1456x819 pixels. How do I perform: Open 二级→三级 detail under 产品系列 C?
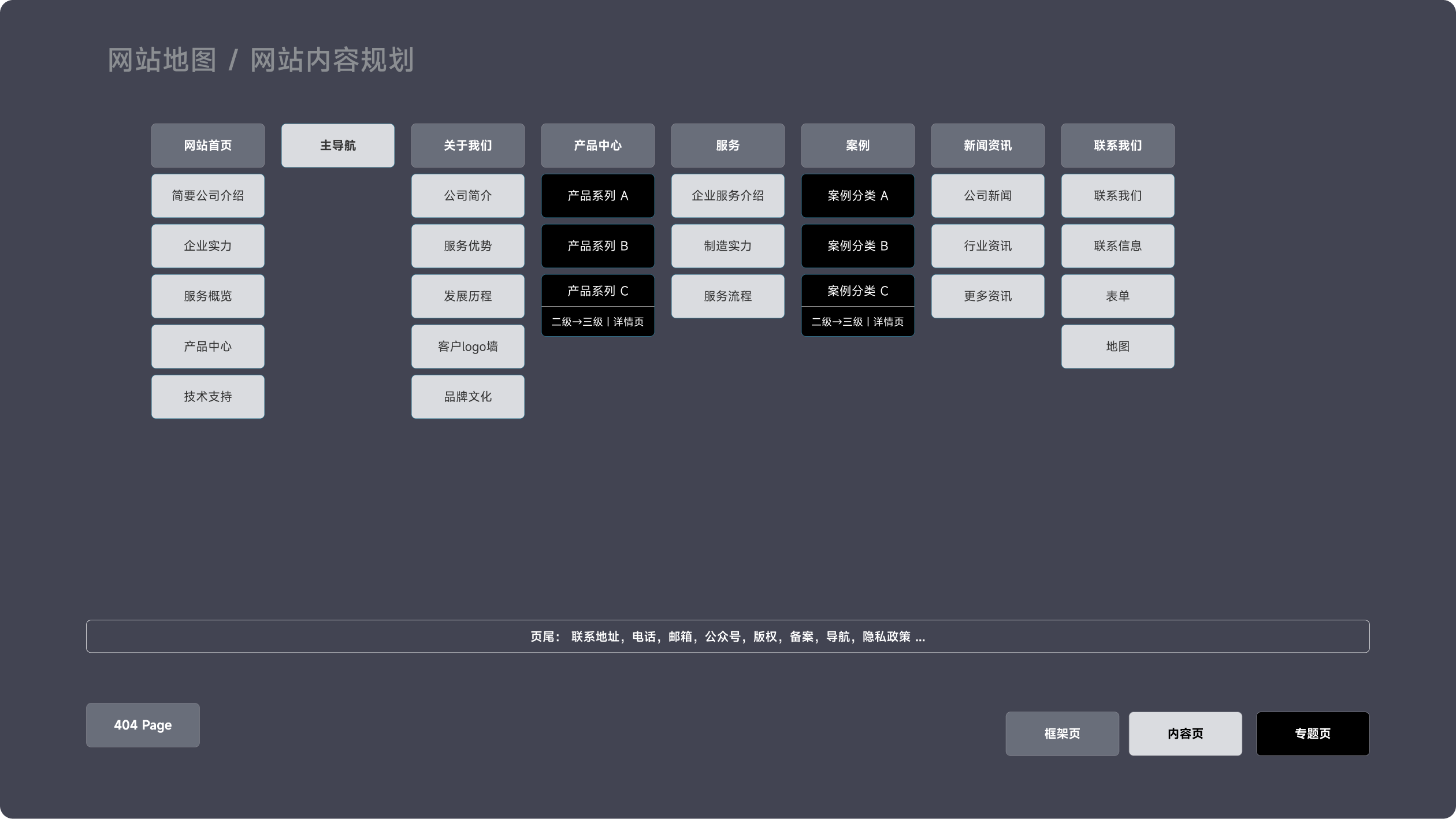[x=597, y=322]
